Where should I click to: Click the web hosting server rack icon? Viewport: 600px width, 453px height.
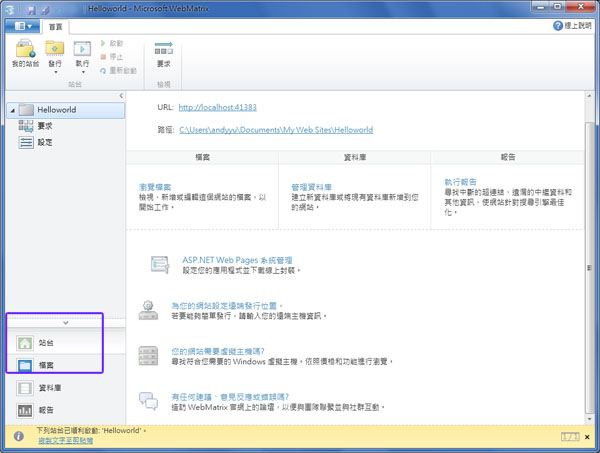[x=148, y=356]
